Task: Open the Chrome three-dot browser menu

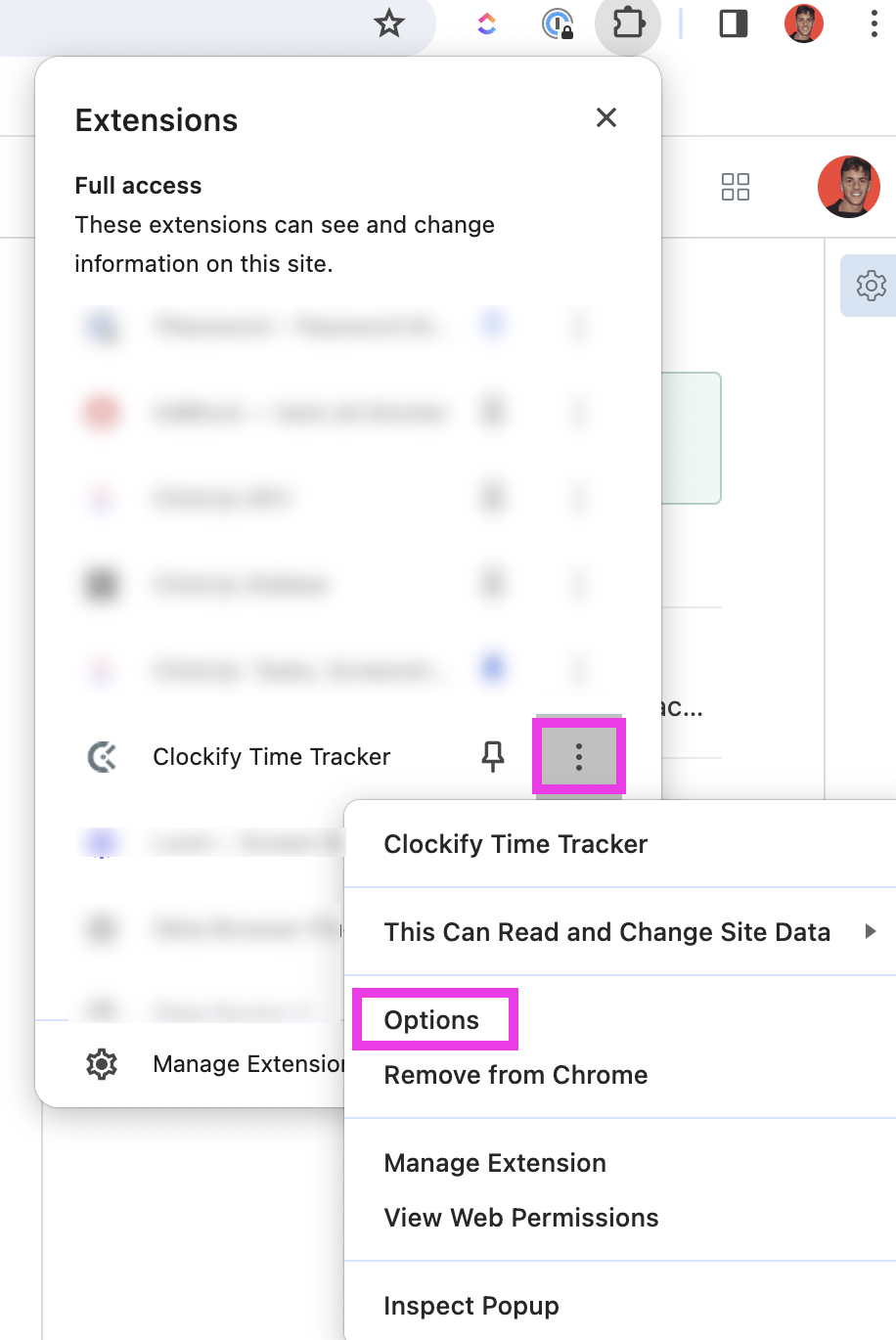Action: pos(874,23)
